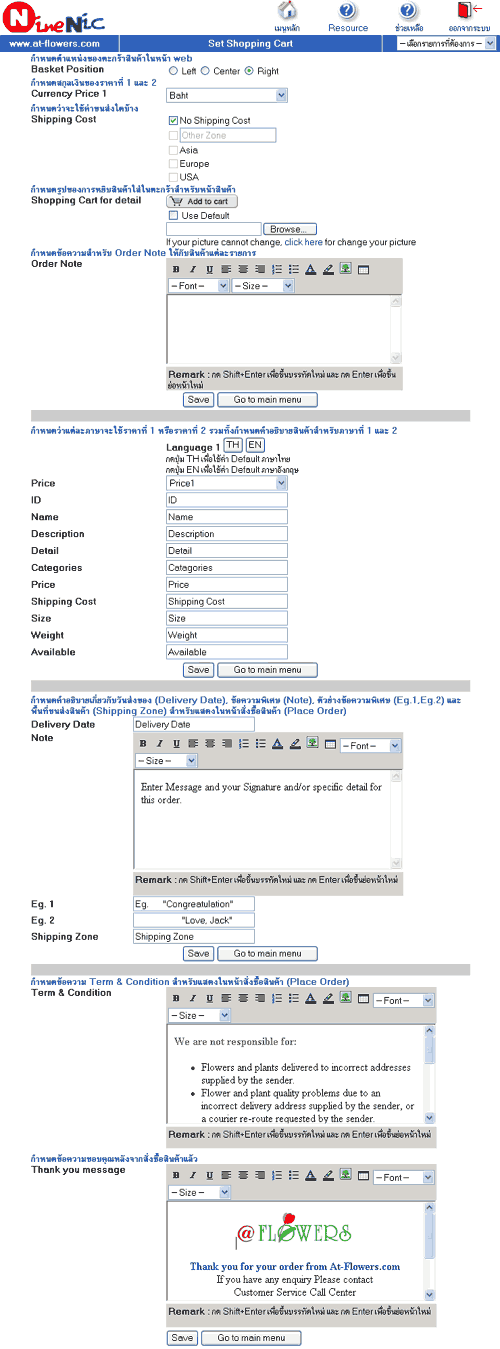Open Font dropdown in delivery Note editor
The width and height of the screenshot is (500, 1349).
[x=370, y=745]
